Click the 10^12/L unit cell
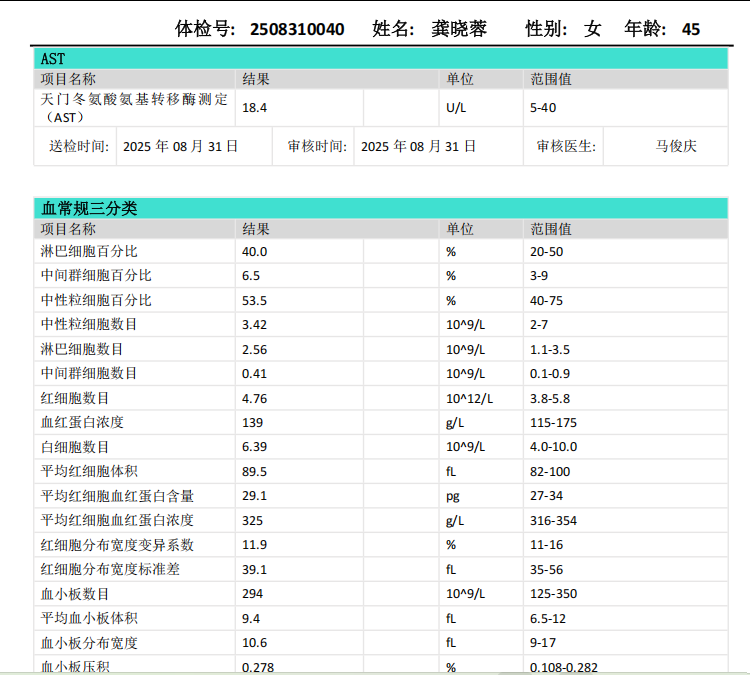750x675 pixels. pos(469,398)
